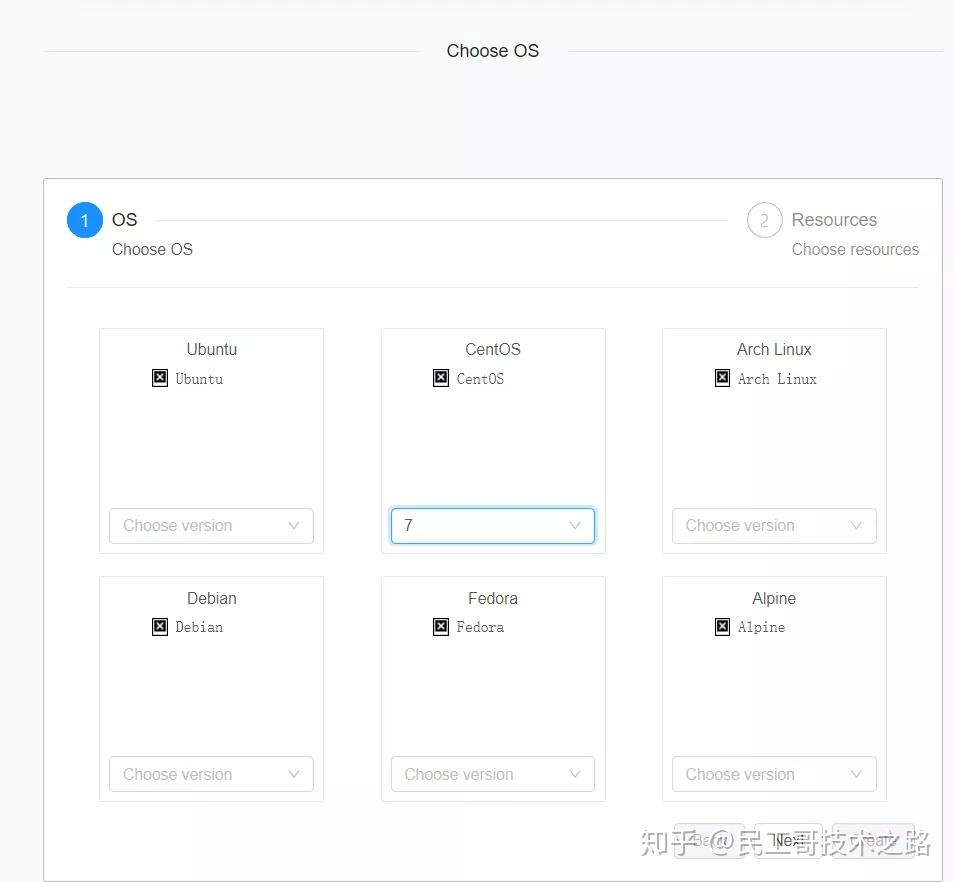
Task: Uncheck the CentOS checkbox
Action: (x=441, y=378)
